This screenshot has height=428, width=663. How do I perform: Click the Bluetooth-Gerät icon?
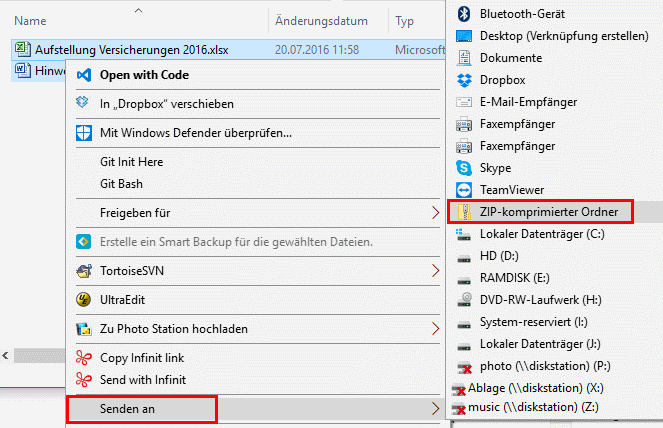463,14
